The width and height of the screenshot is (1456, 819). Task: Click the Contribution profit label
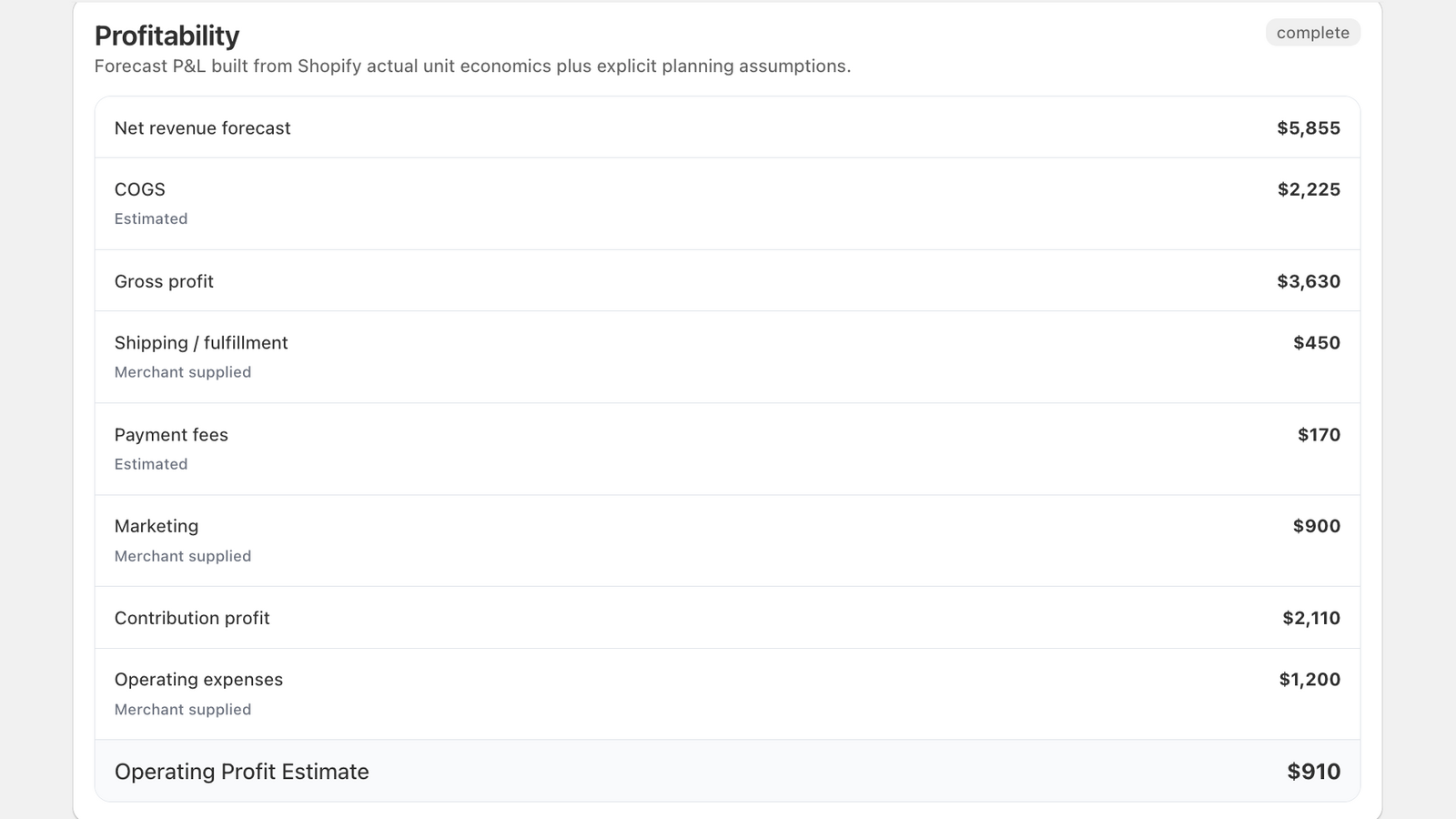pyautogui.click(x=192, y=618)
